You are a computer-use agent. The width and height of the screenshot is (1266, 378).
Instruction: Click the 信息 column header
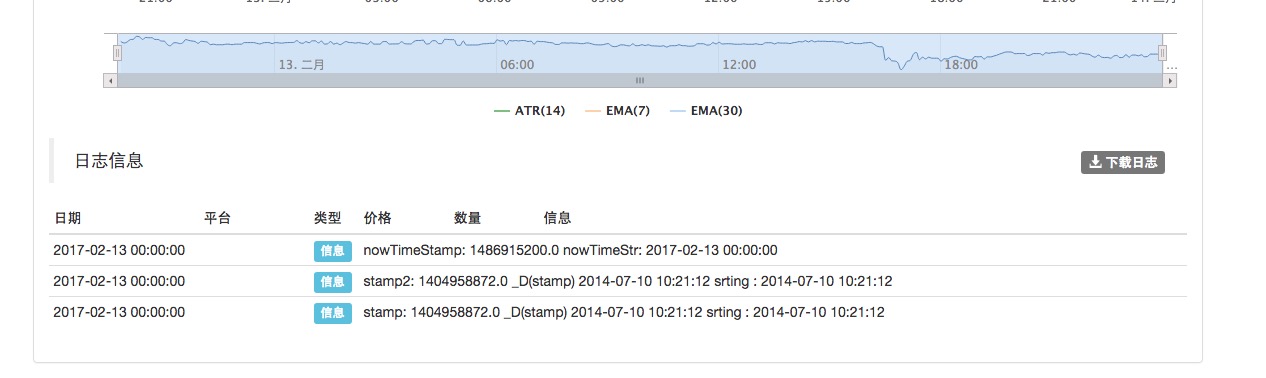pyautogui.click(x=557, y=218)
